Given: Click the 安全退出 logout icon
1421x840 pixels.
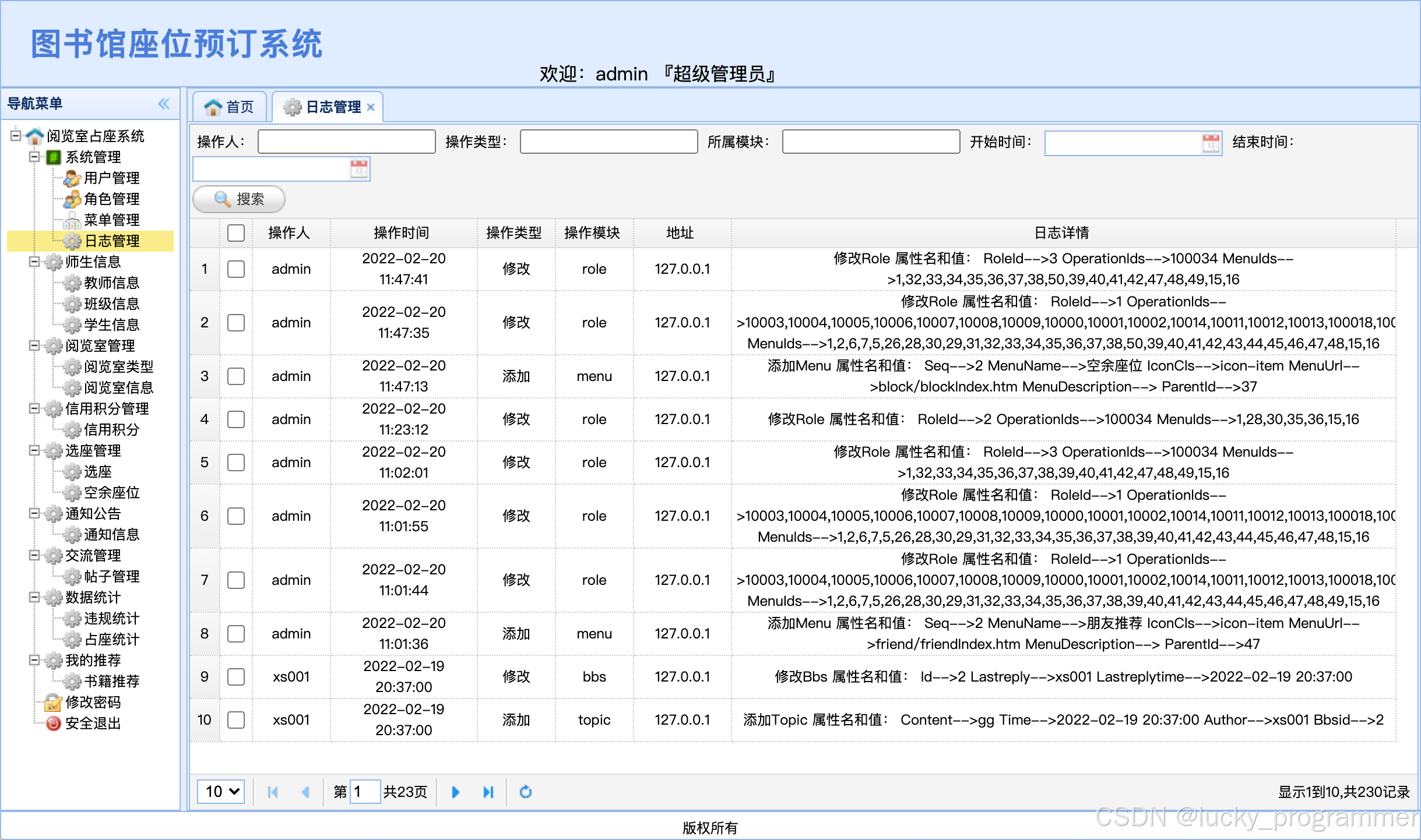Looking at the screenshot, I should tap(54, 723).
